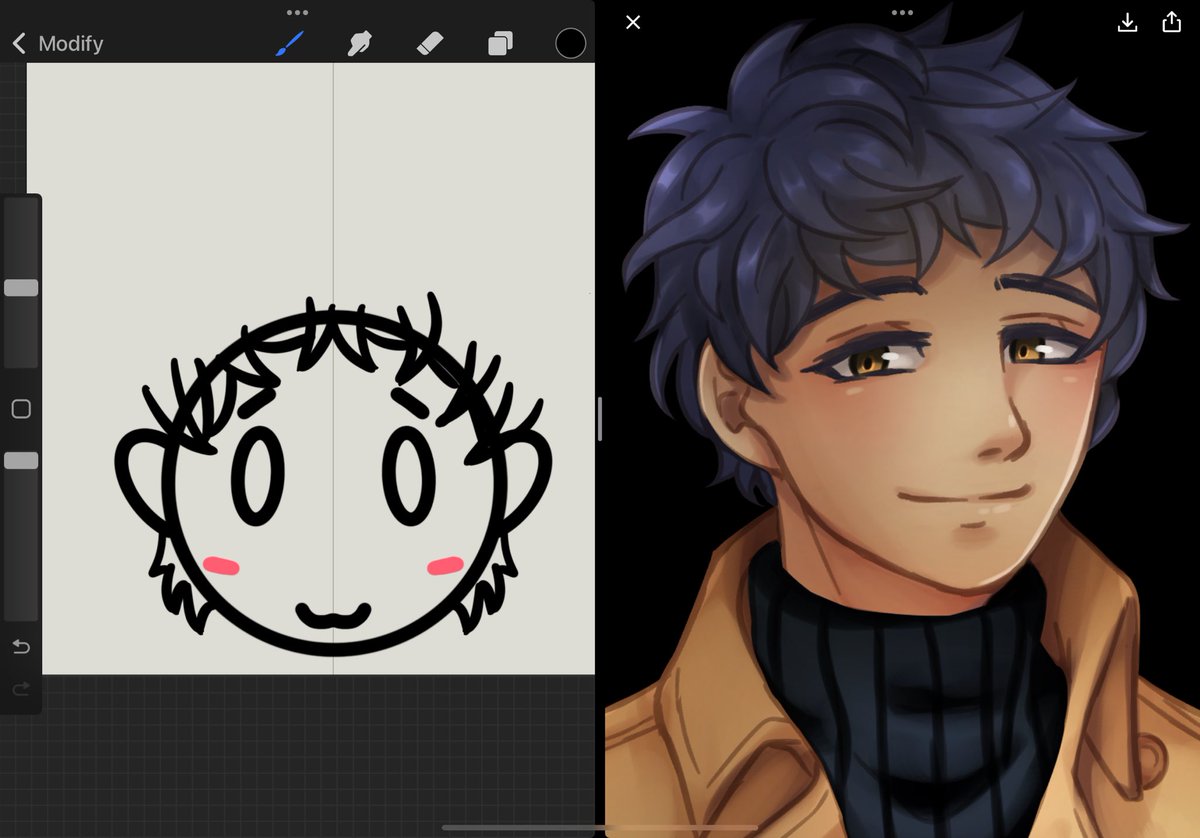The width and height of the screenshot is (1200, 838).
Task: Share the portrait image
Action: coord(1172,22)
